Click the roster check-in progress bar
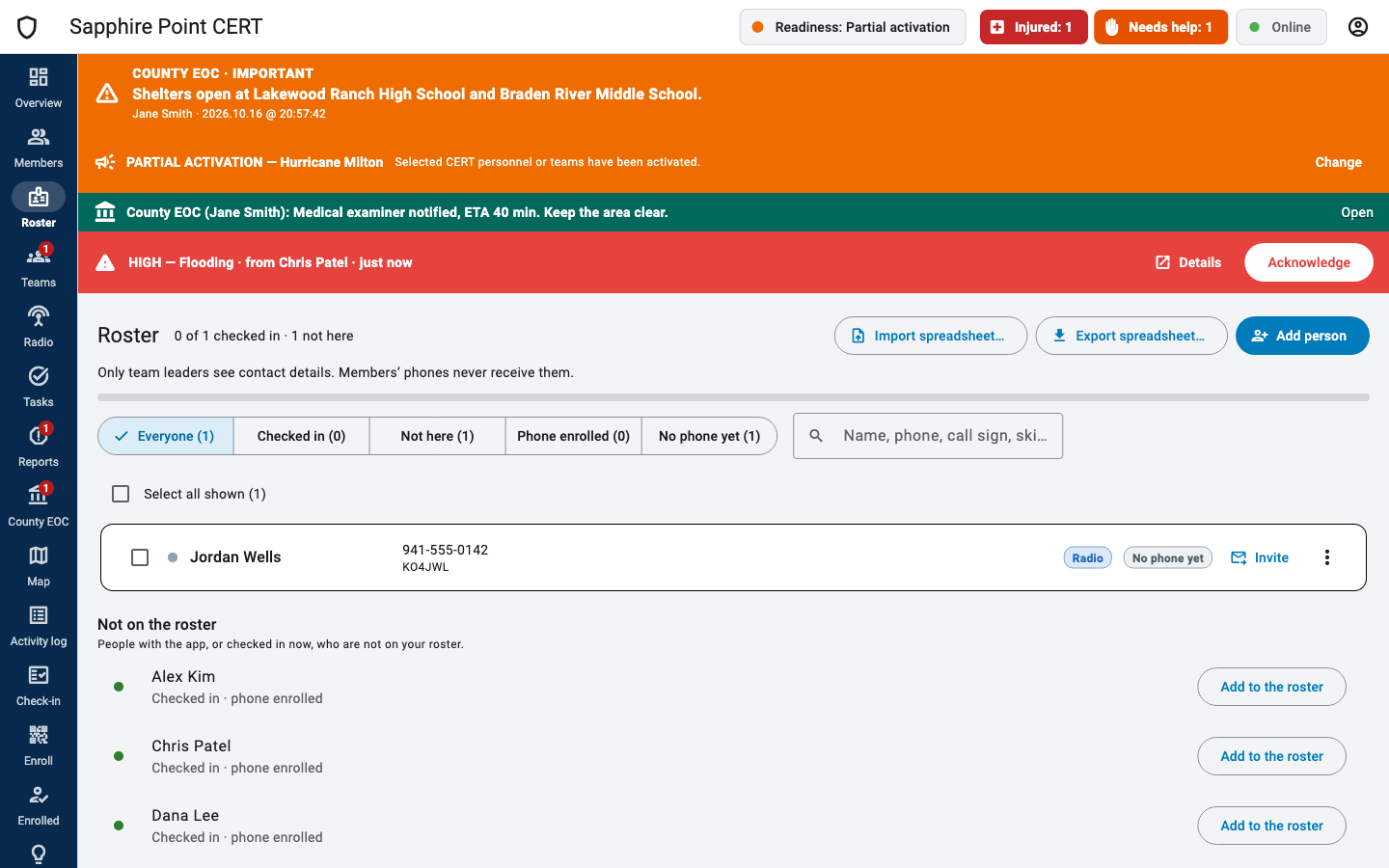This screenshot has height=868, width=1389. pos(733,397)
